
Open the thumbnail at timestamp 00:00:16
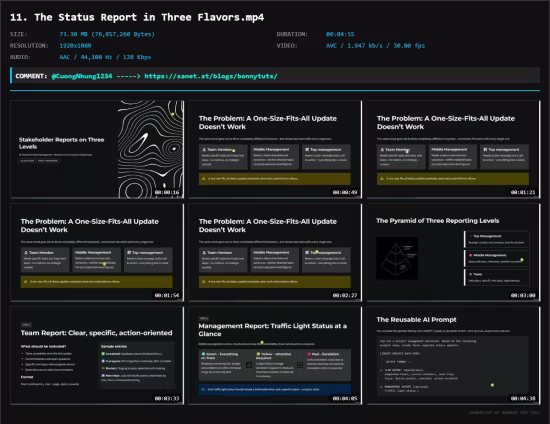(97, 149)
